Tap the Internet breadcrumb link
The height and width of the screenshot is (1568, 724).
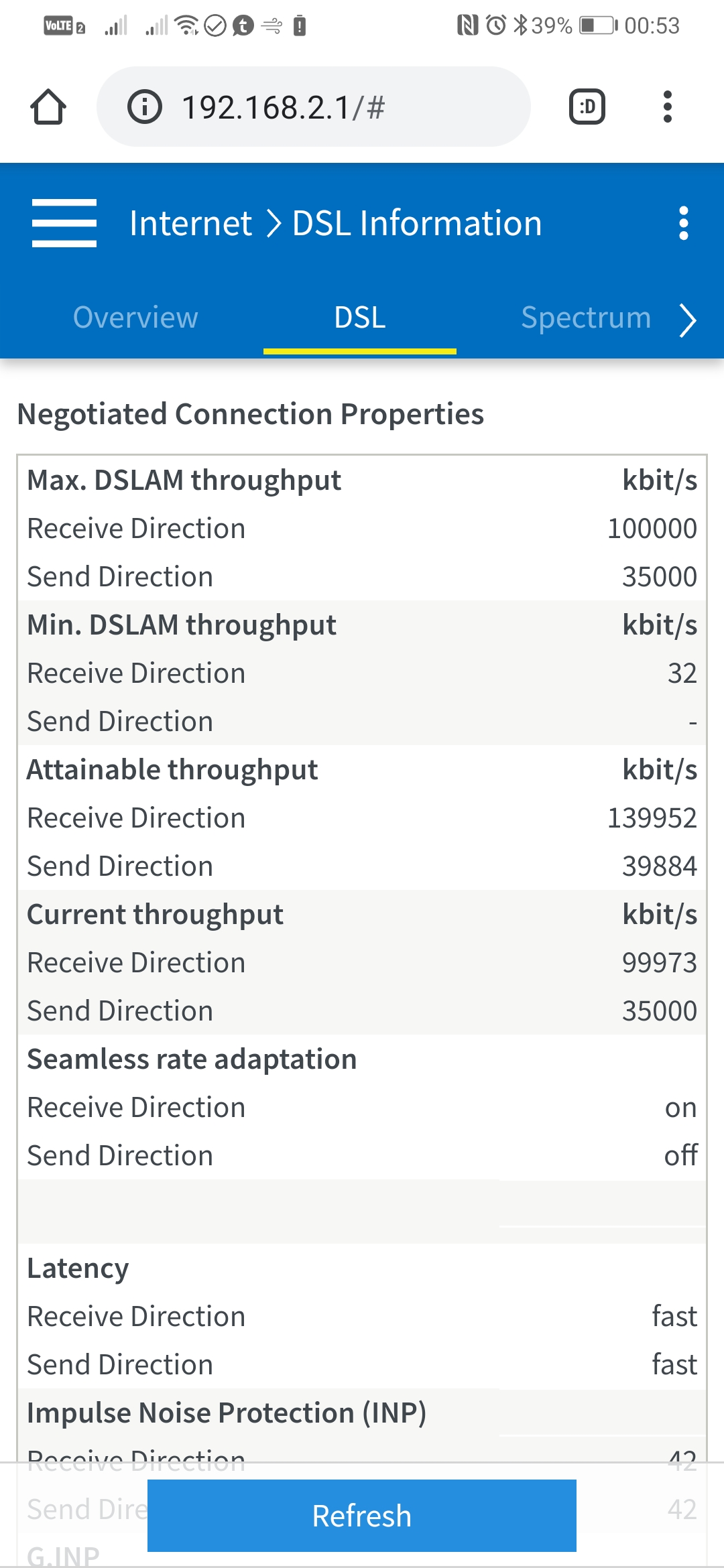(191, 223)
